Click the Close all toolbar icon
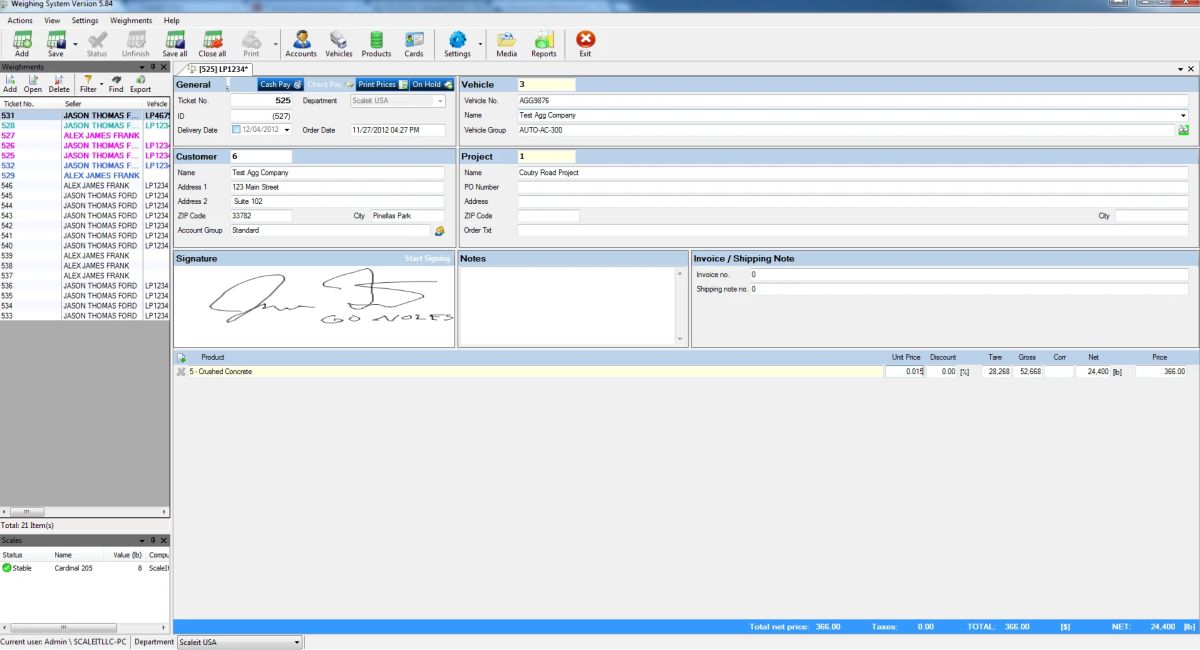The height and width of the screenshot is (650, 1200). pyautogui.click(x=212, y=43)
